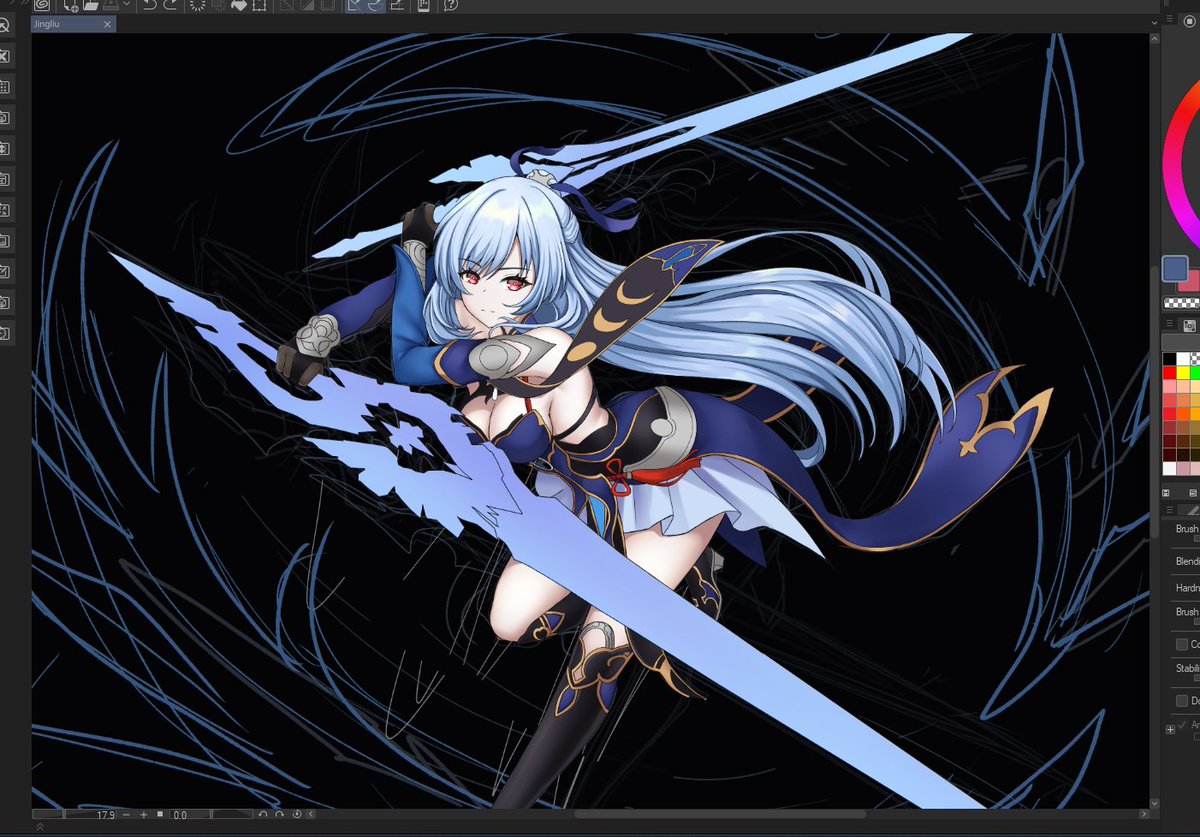
Task: Click the color set tab icon
Action: tap(1189, 325)
